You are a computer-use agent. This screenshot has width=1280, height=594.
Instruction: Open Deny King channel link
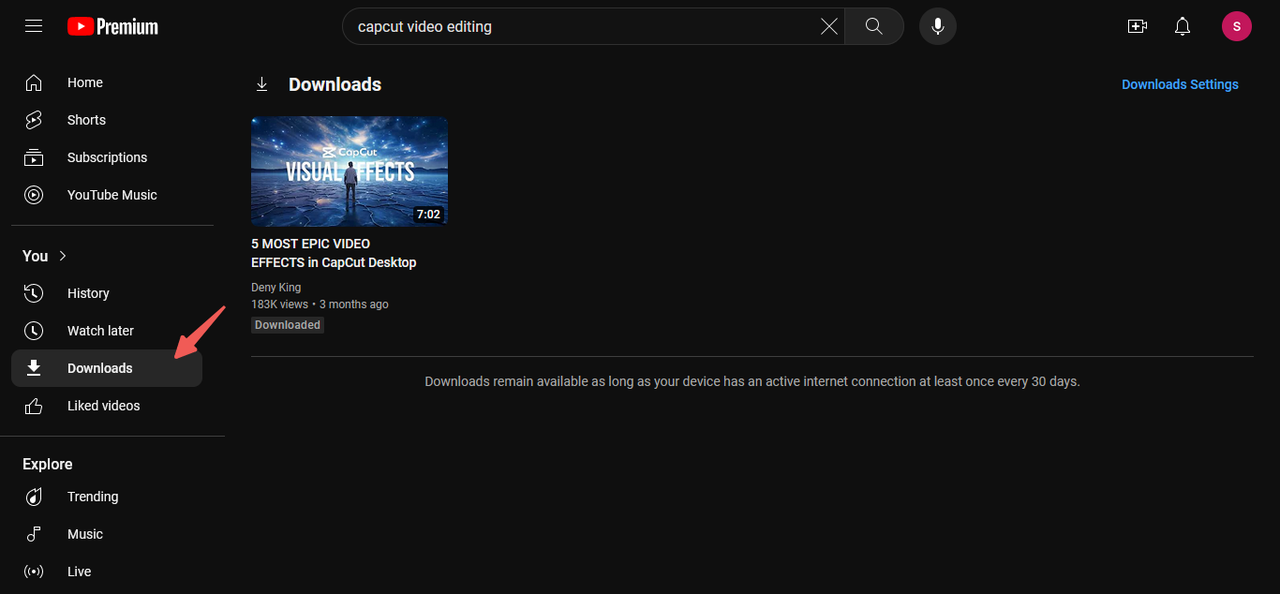coord(276,287)
